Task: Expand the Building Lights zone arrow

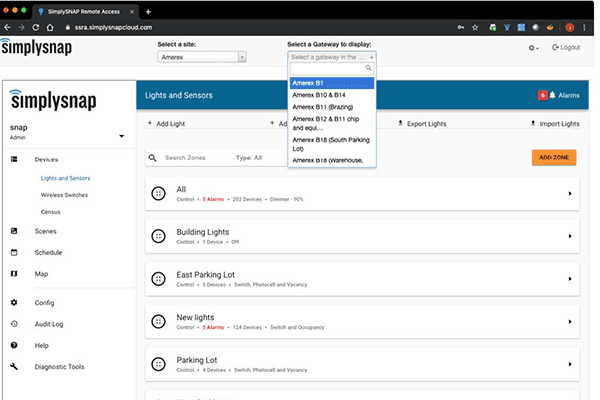Action: (570, 236)
